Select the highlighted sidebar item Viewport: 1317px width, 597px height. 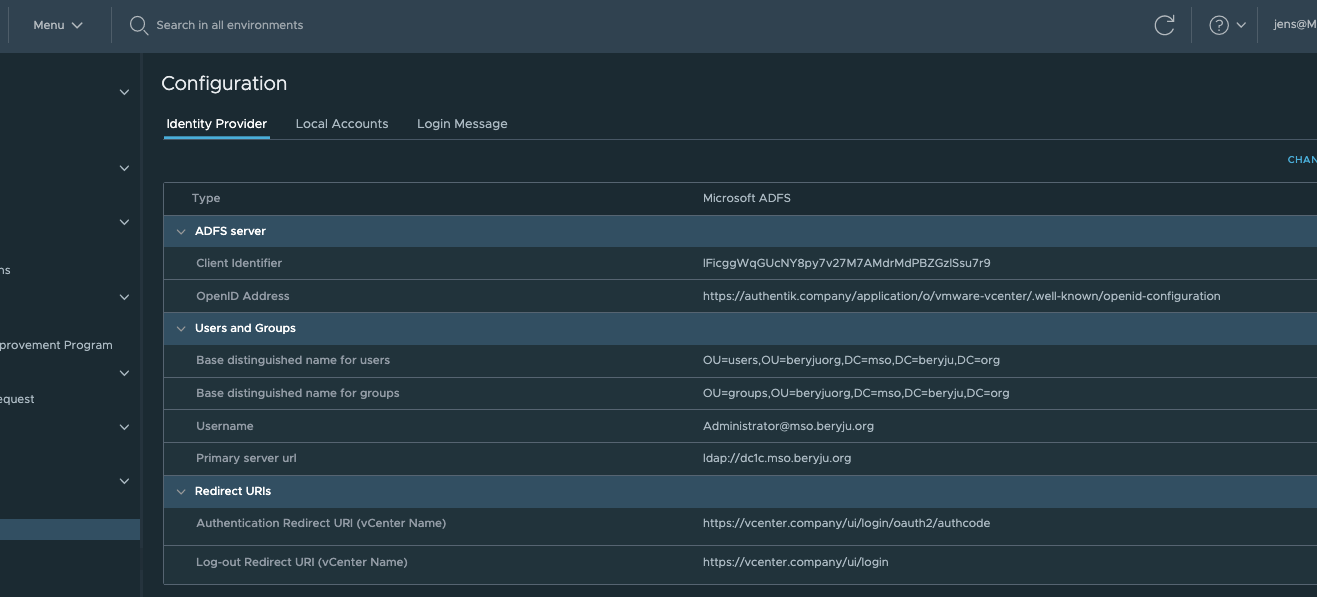[69, 530]
